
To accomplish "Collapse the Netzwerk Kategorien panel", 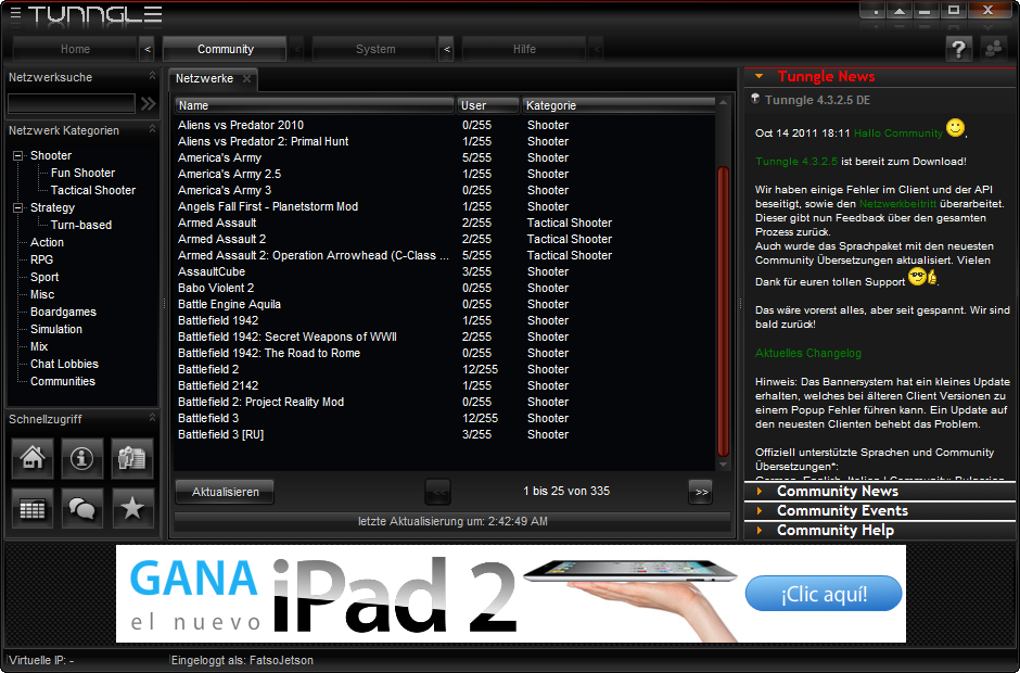I will pyautogui.click(x=152, y=129).
